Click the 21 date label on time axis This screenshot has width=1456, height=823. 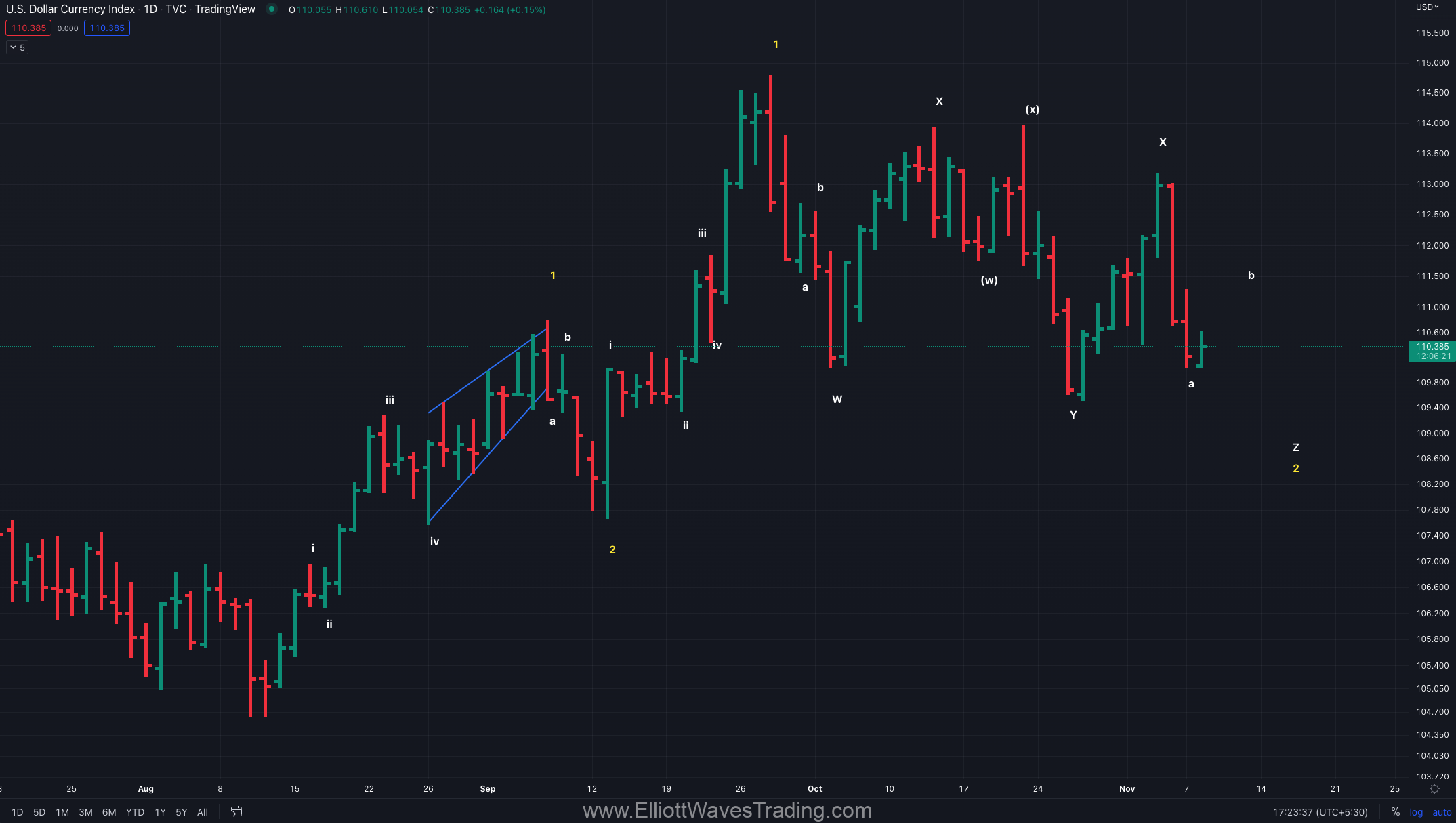(1335, 789)
